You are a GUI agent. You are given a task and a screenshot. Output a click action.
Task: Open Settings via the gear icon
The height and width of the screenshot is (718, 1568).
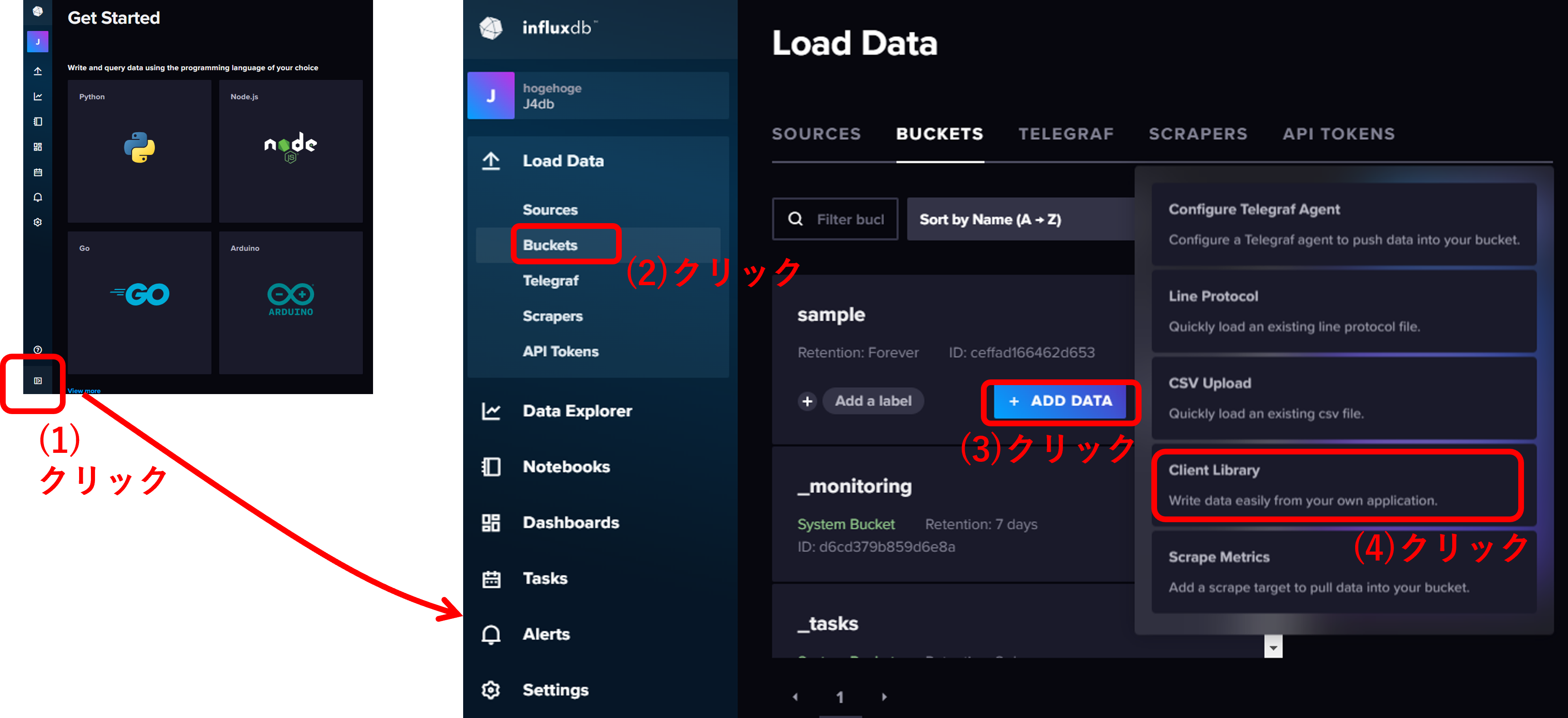(490, 690)
